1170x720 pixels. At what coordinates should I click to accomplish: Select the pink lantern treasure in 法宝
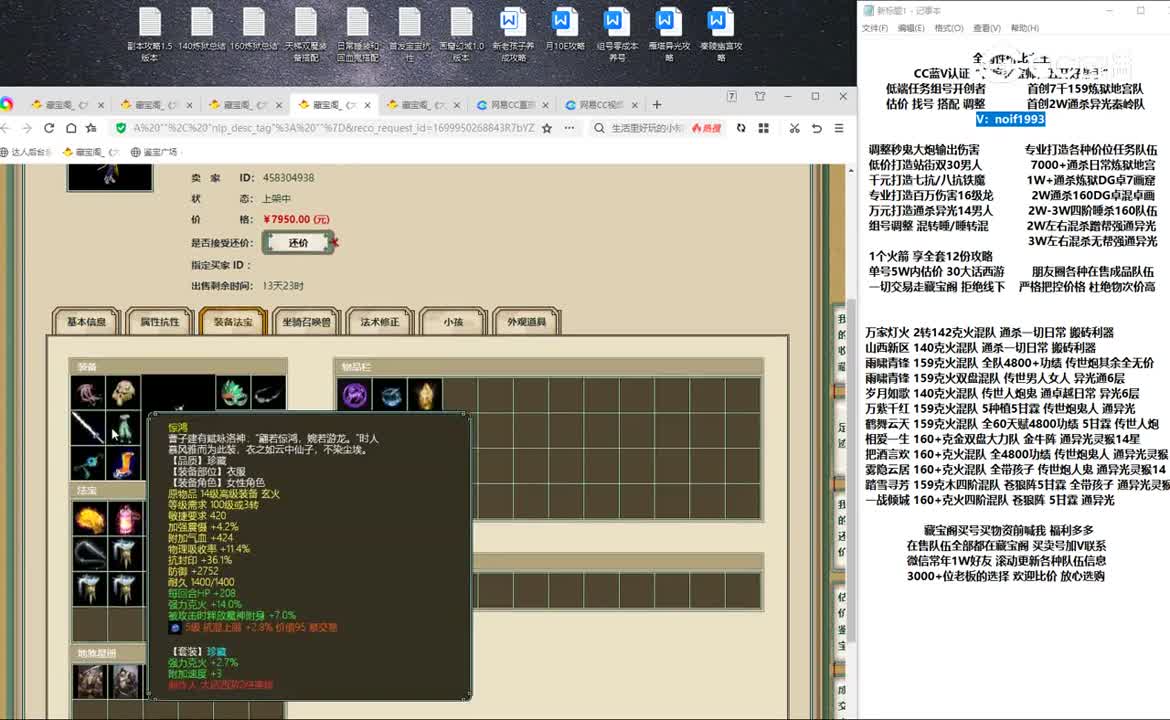point(125,518)
